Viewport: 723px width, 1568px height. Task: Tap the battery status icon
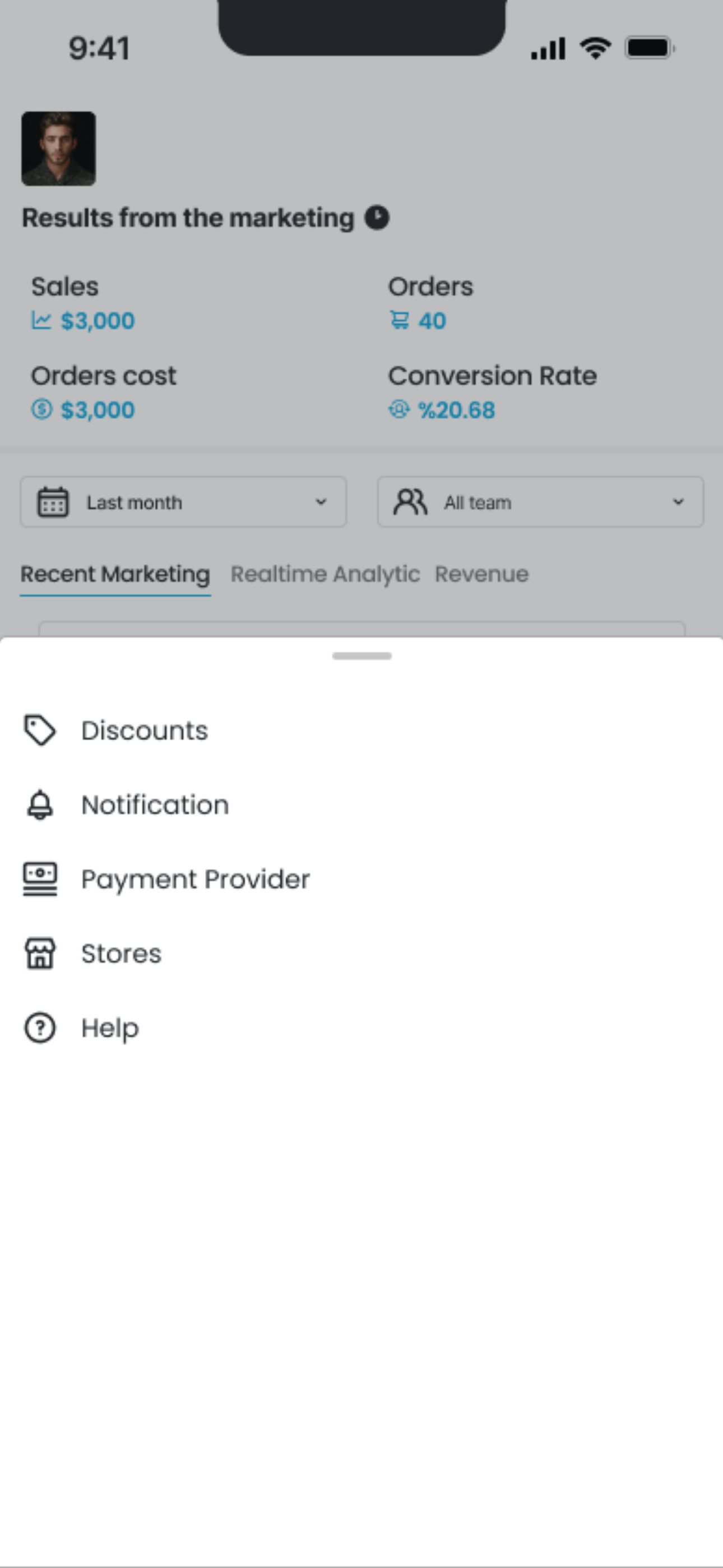click(650, 48)
